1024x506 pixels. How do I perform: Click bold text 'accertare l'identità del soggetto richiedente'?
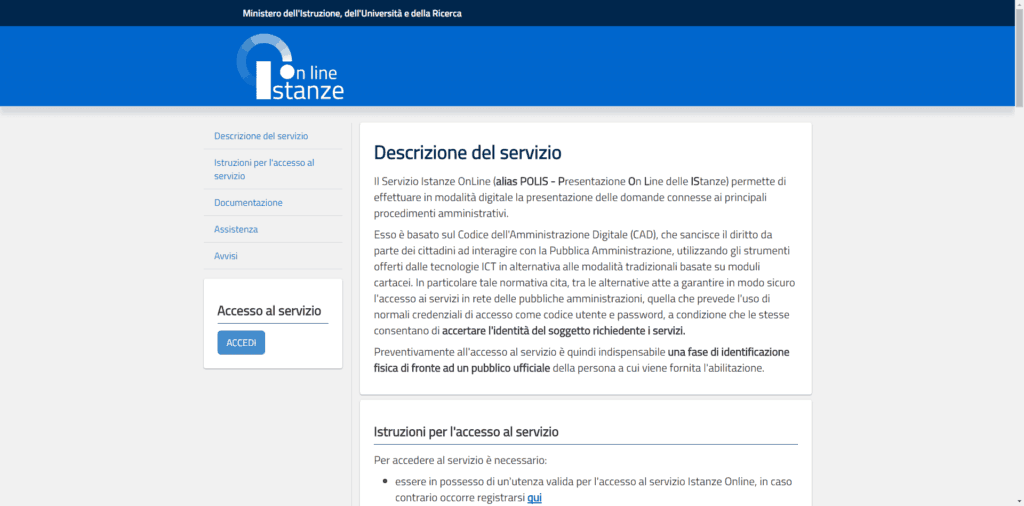[x=563, y=330]
